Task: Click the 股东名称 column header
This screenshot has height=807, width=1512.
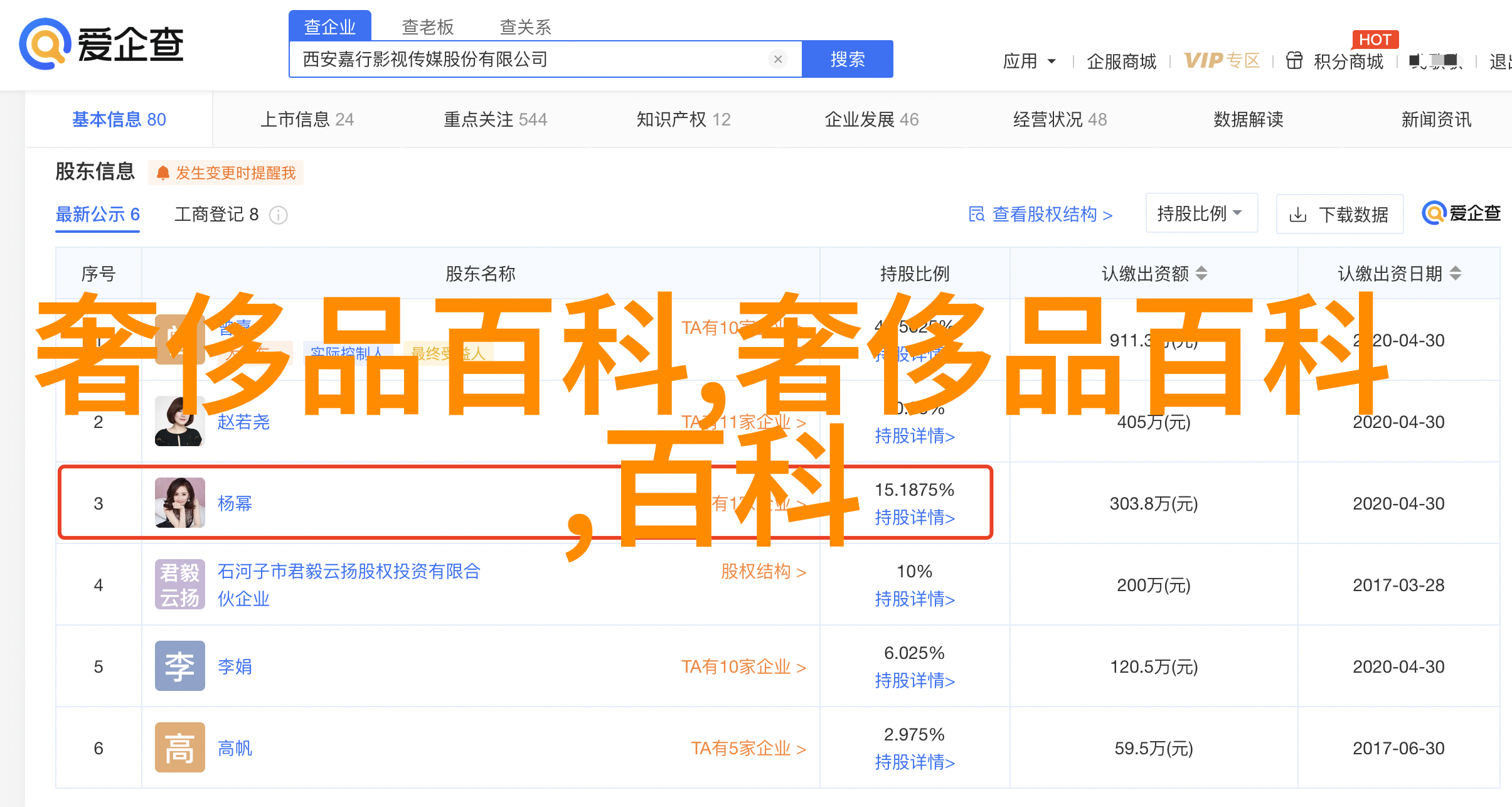Action: pos(481,274)
